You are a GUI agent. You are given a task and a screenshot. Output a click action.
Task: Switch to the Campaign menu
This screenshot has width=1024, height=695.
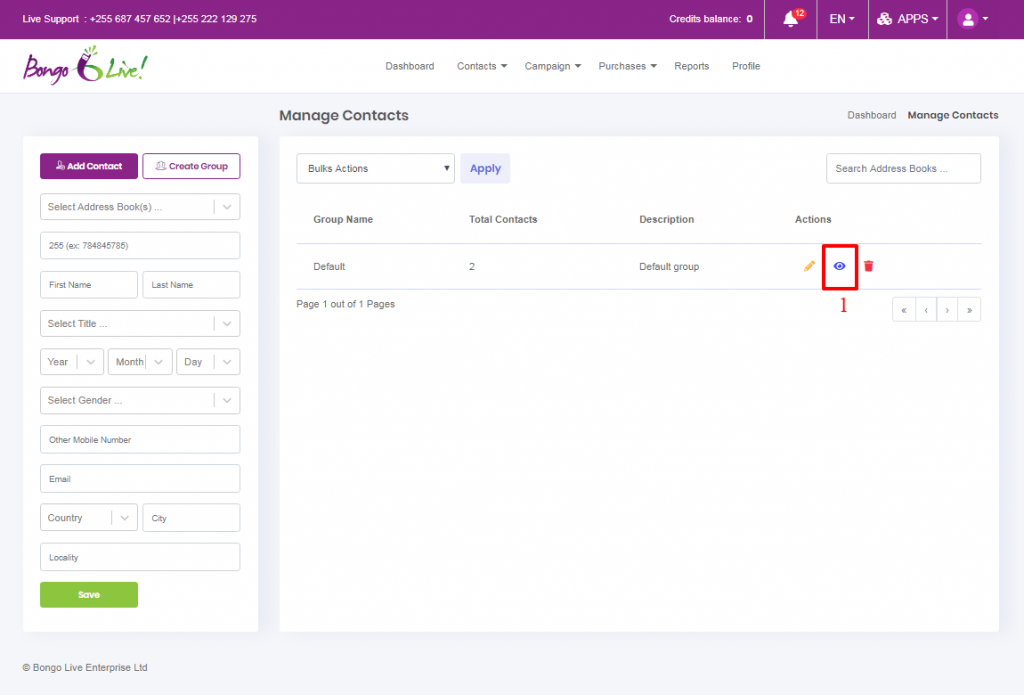pyautogui.click(x=551, y=65)
